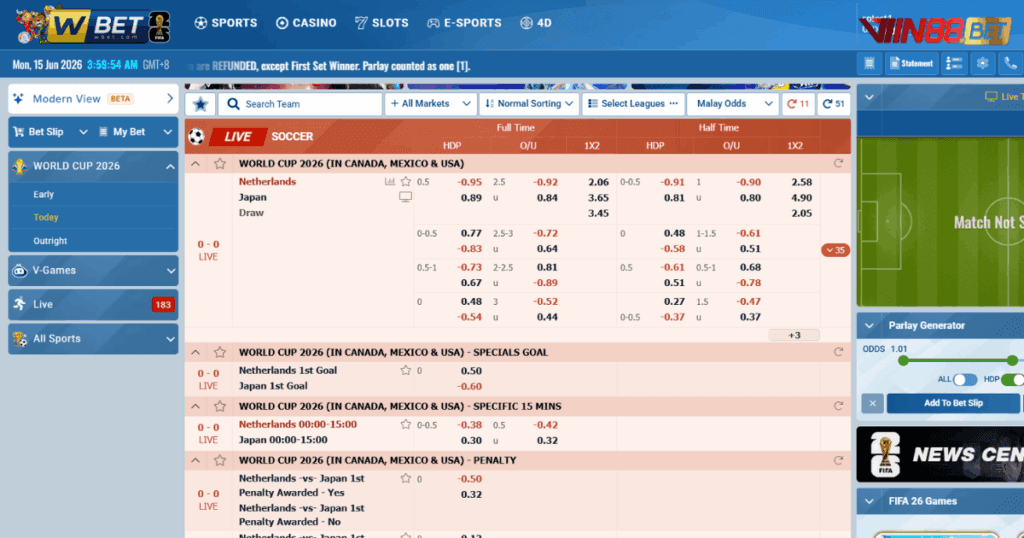Collapse the World Cup 2026 league section
The height and width of the screenshot is (538, 1024).
[x=195, y=163]
